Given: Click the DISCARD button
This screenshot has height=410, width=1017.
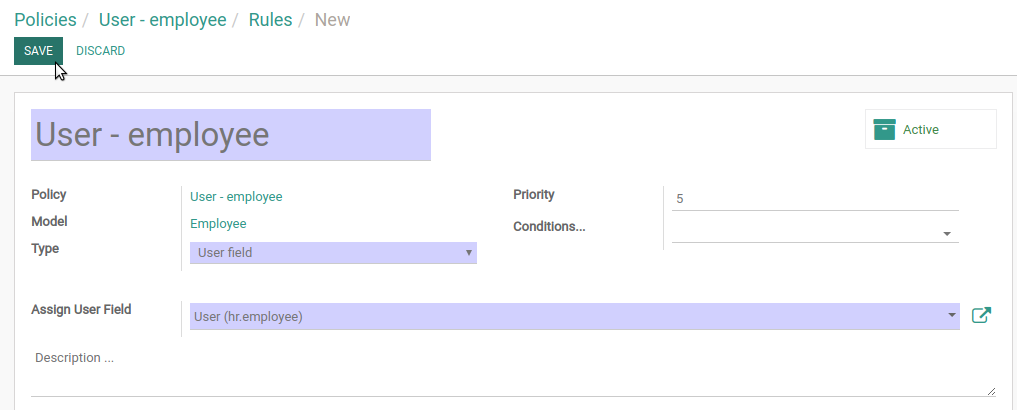Looking at the screenshot, I should (x=101, y=51).
